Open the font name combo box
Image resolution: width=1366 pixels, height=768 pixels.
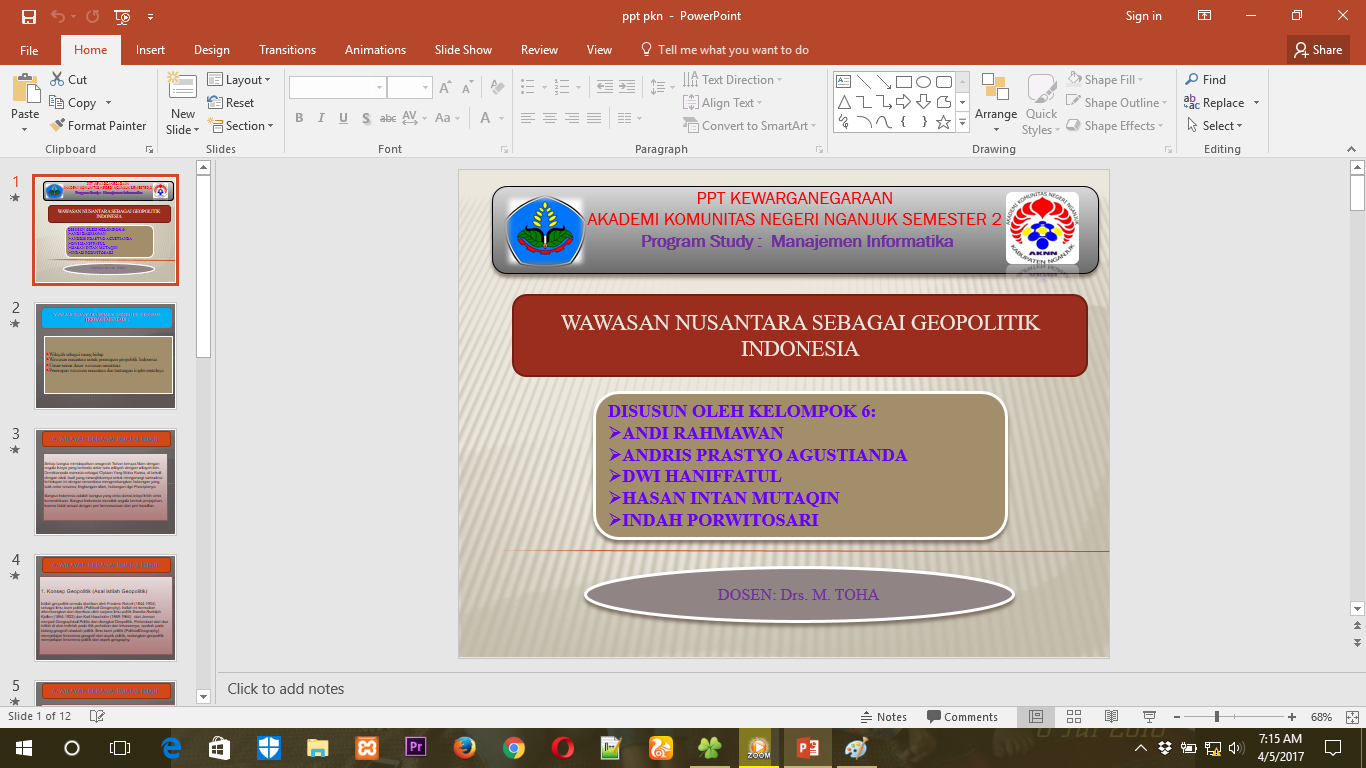click(337, 88)
